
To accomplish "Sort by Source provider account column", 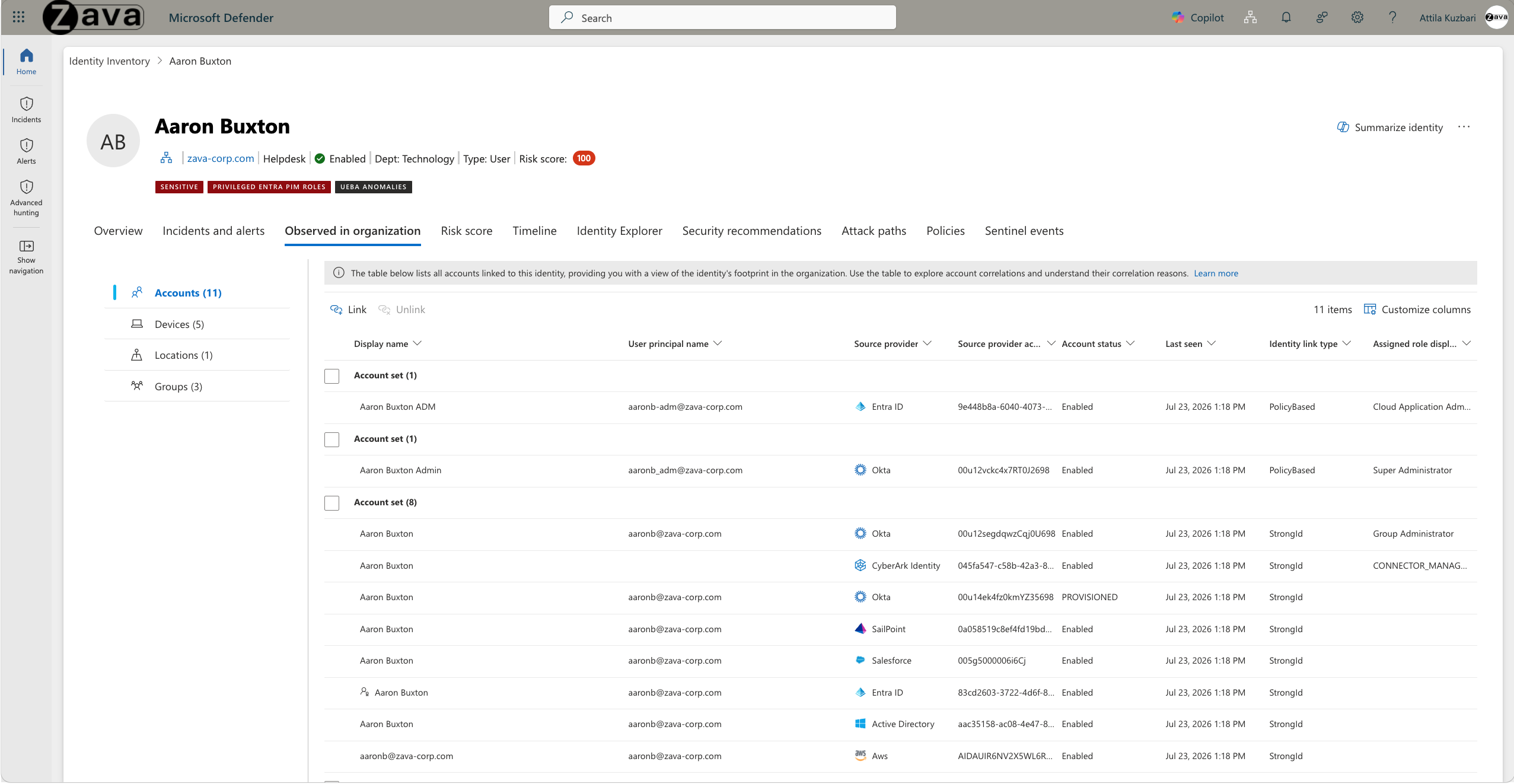I will [x=1006, y=343].
